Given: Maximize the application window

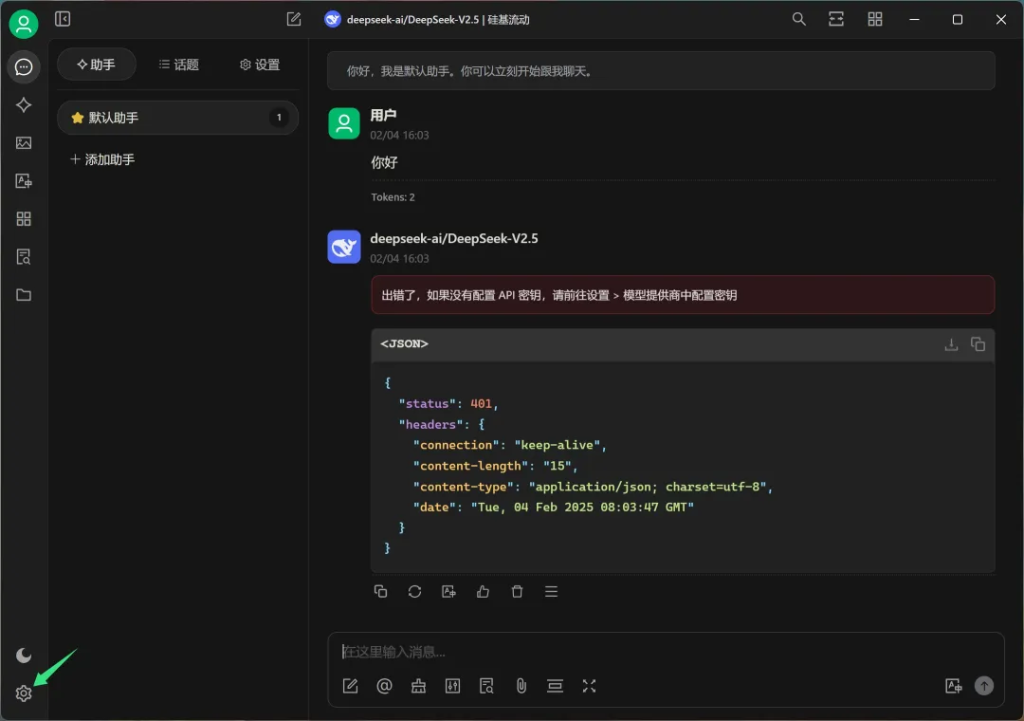Looking at the screenshot, I should click(957, 20).
